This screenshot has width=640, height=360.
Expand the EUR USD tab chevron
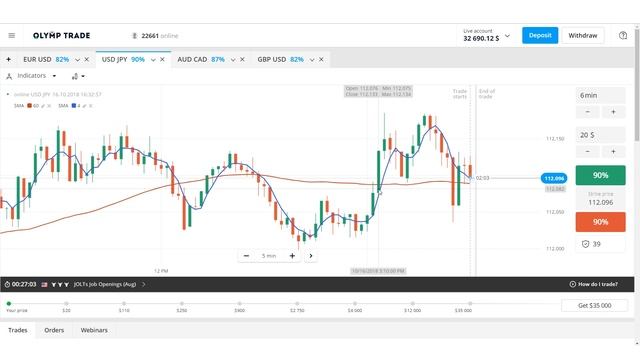tap(77, 60)
